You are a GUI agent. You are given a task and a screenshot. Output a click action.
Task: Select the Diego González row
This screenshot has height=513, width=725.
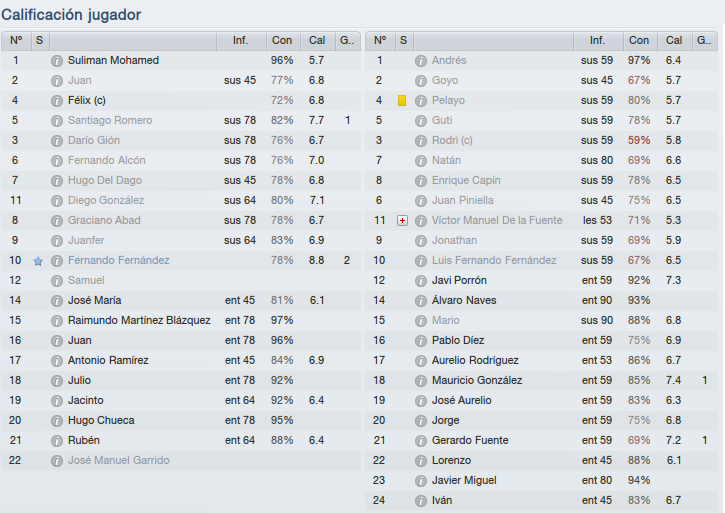pyautogui.click(x=181, y=200)
